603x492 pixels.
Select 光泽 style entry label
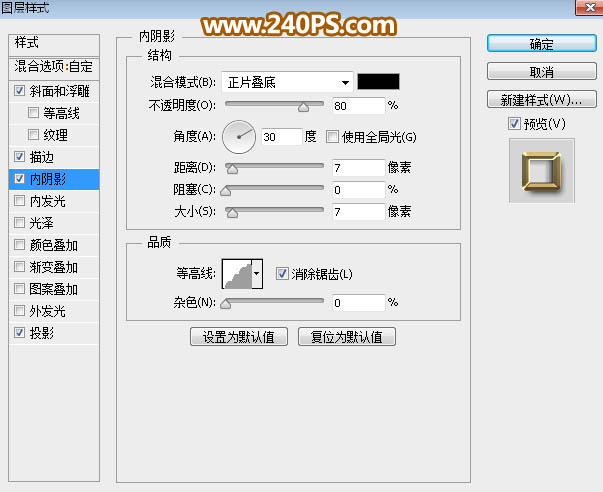[x=42, y=223]
